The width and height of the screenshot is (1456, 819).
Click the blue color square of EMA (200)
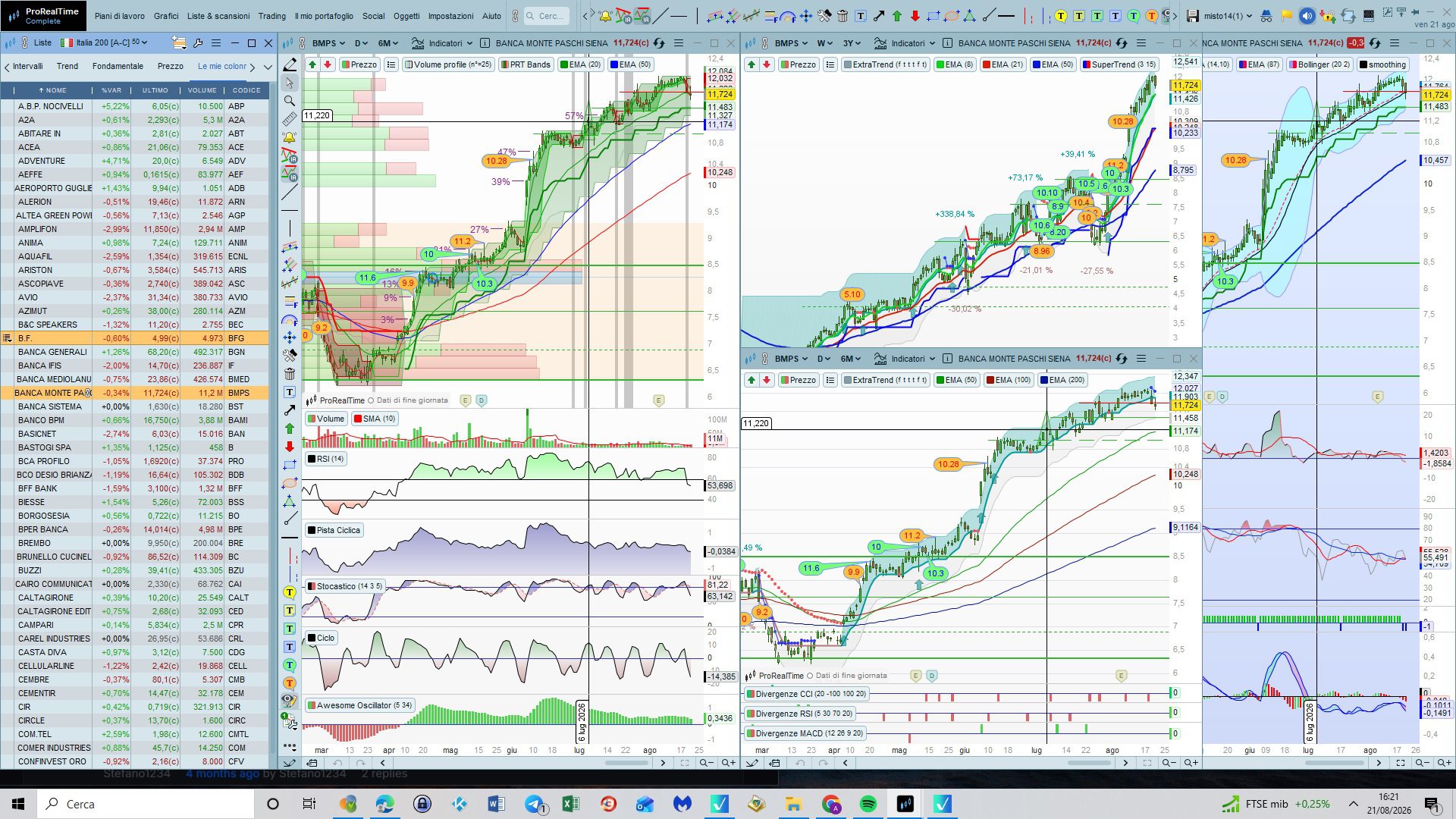[x=1044, y=380]
